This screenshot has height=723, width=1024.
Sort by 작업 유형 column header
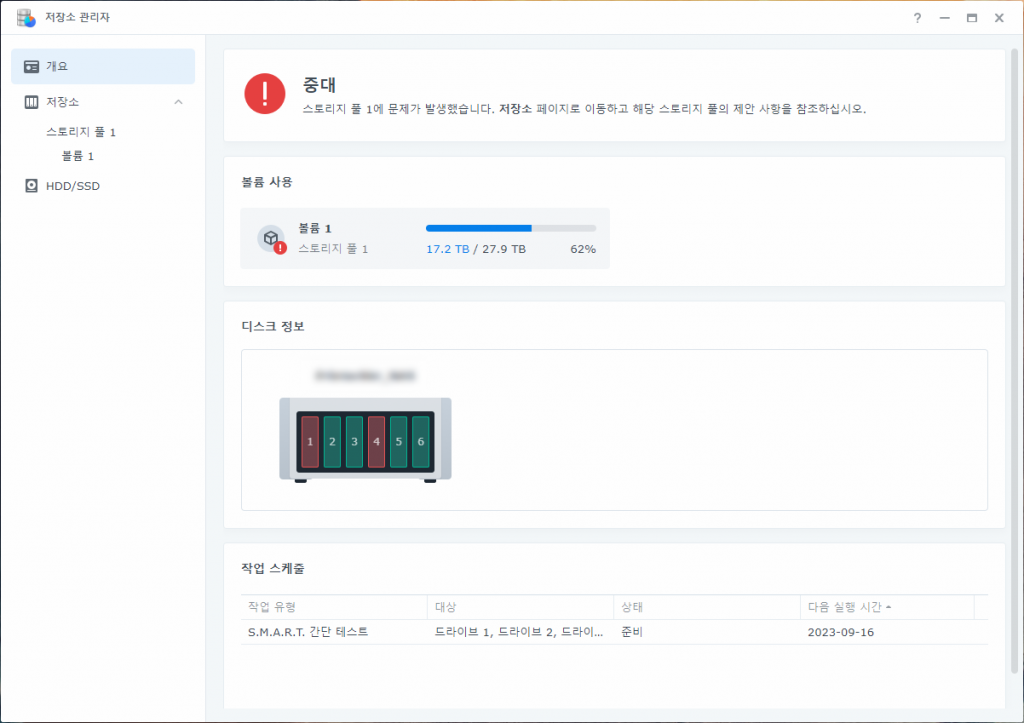click(x=334, y=607)
